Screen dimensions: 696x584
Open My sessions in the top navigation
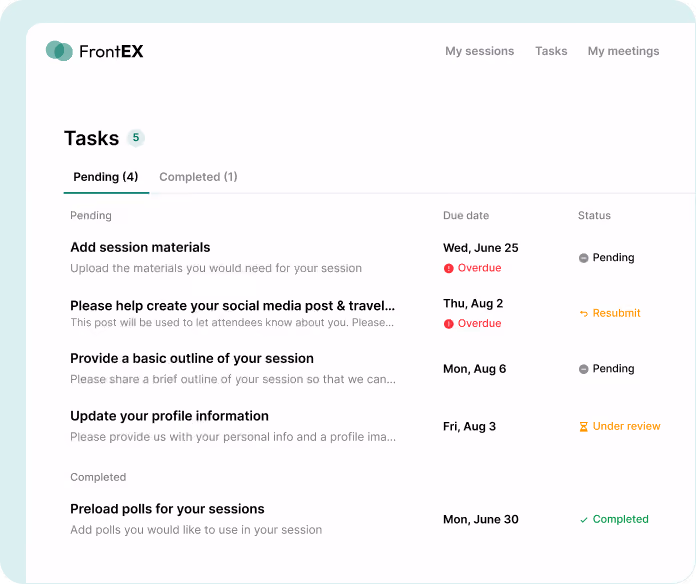[x=479, y=51]
